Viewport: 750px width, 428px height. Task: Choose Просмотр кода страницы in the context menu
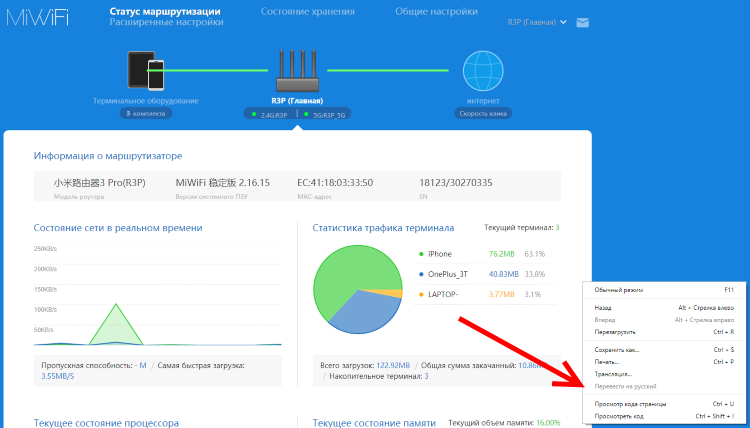(x=664, y=404)
